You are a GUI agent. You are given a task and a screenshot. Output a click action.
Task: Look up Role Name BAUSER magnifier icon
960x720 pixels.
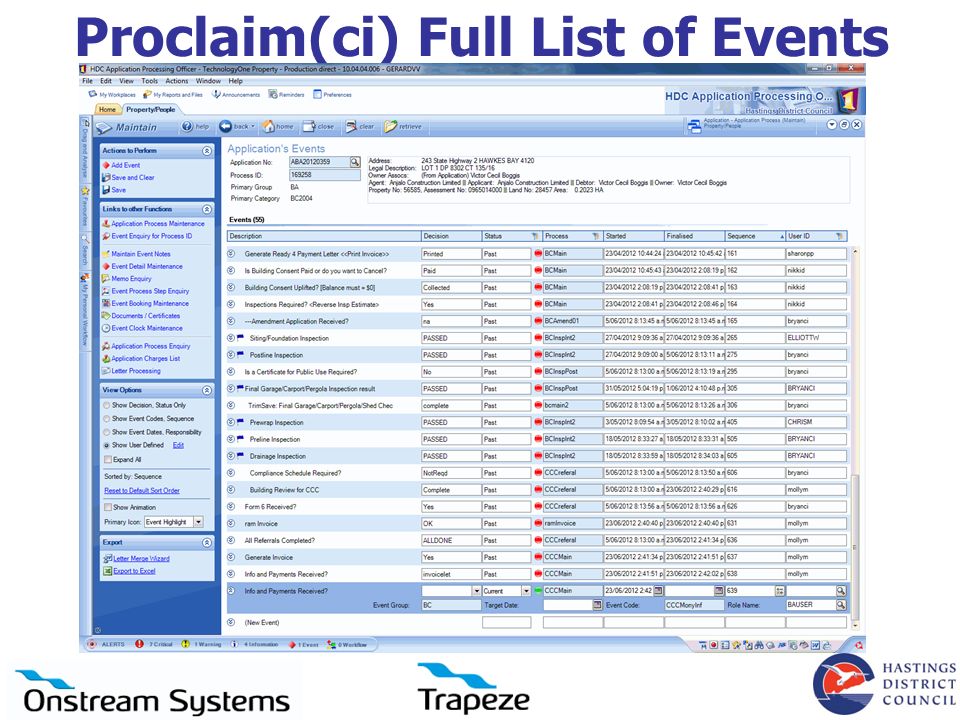pos(841,605)
